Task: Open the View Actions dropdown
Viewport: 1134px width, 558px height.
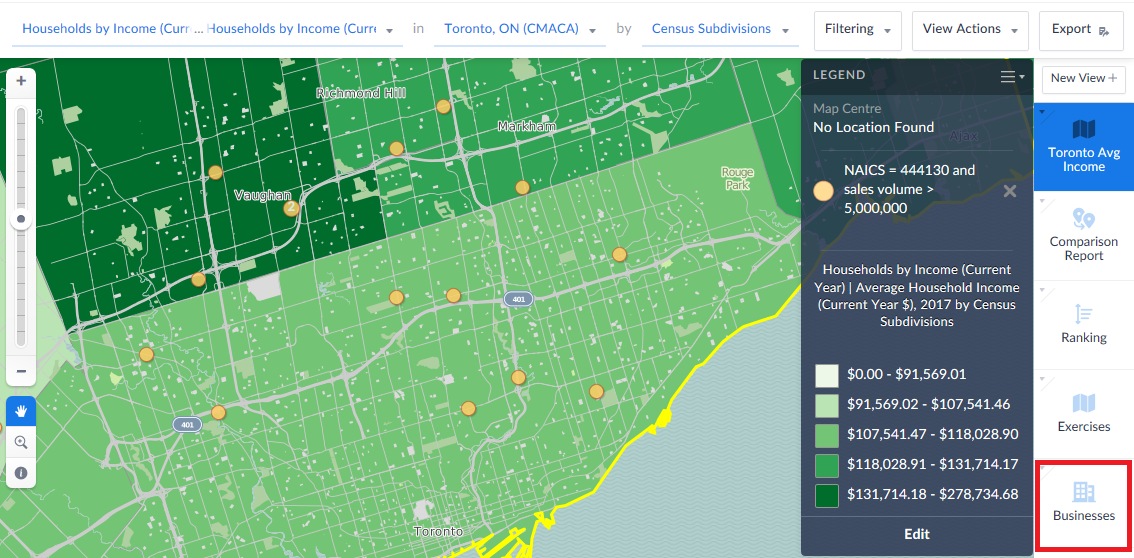Action: [x=970, y=30]
